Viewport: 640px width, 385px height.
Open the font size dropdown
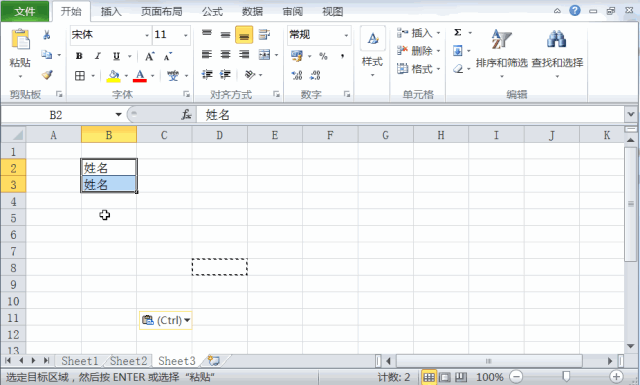(x=185, y=35)
